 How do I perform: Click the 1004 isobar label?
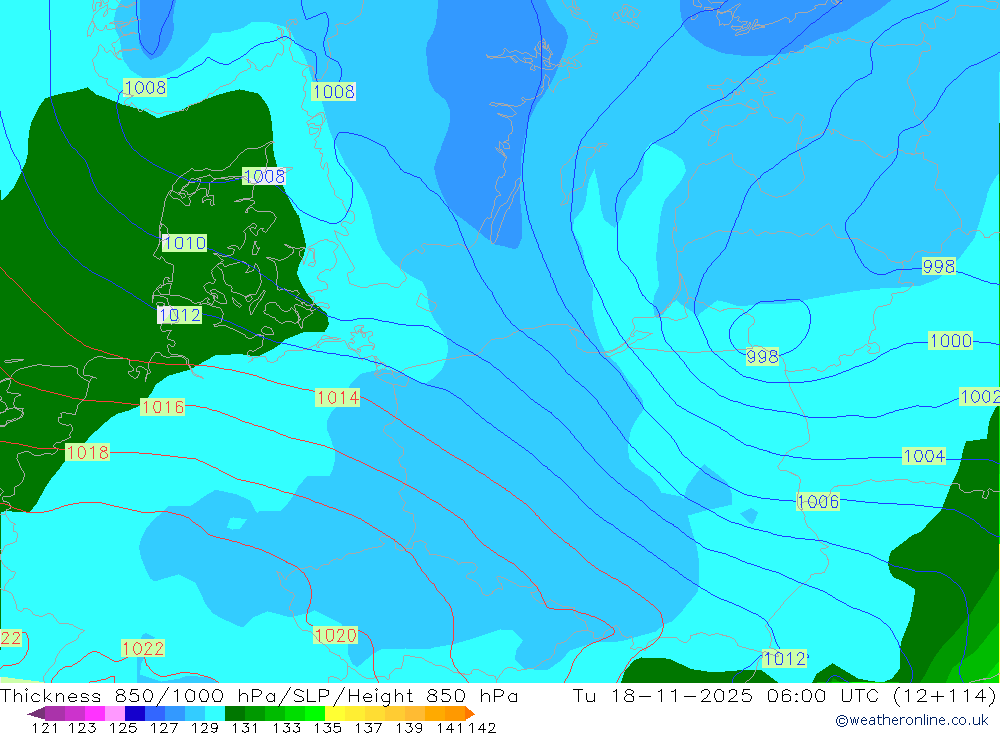click(924, 456)
